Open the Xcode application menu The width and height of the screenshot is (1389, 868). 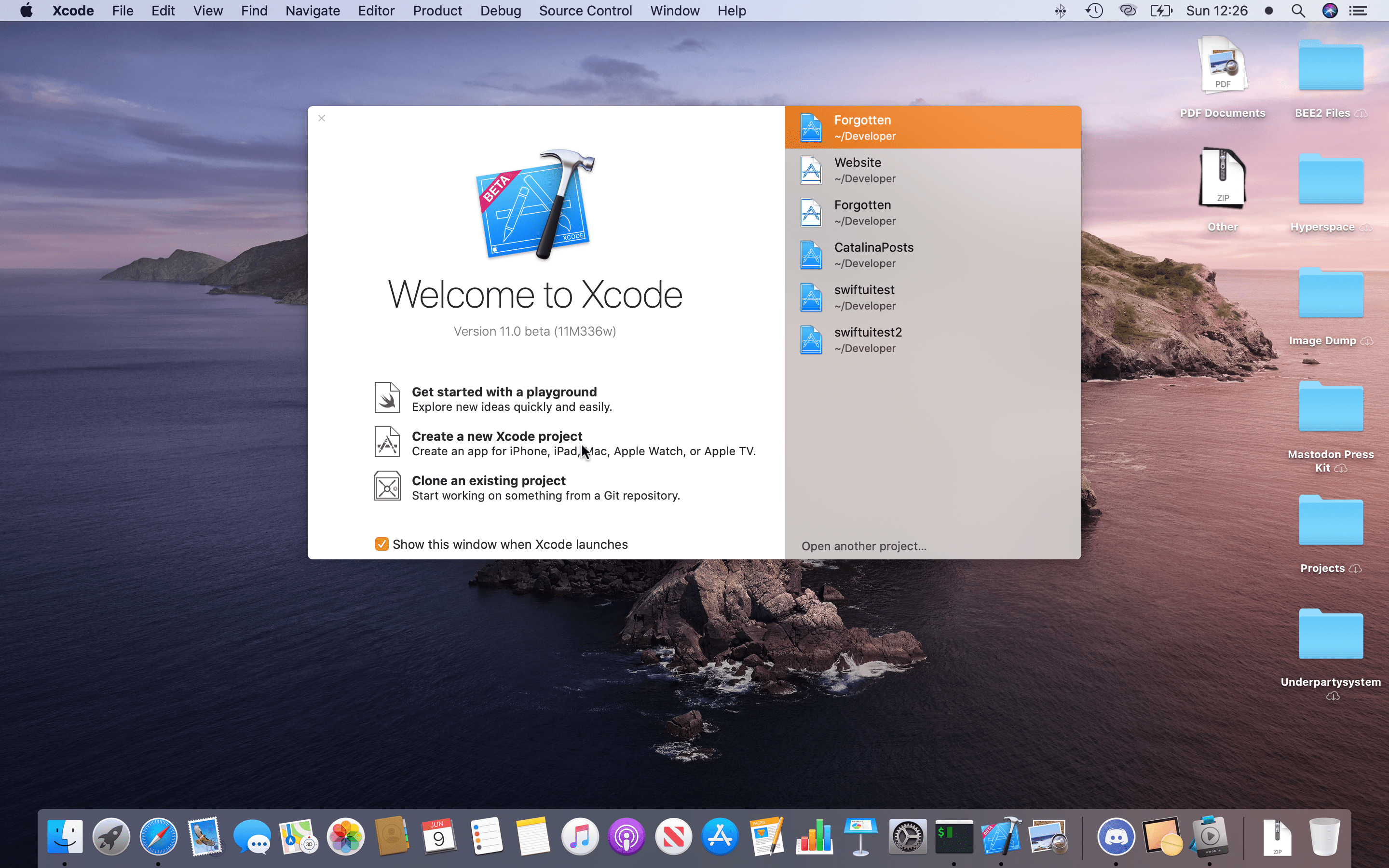[73, 11]
